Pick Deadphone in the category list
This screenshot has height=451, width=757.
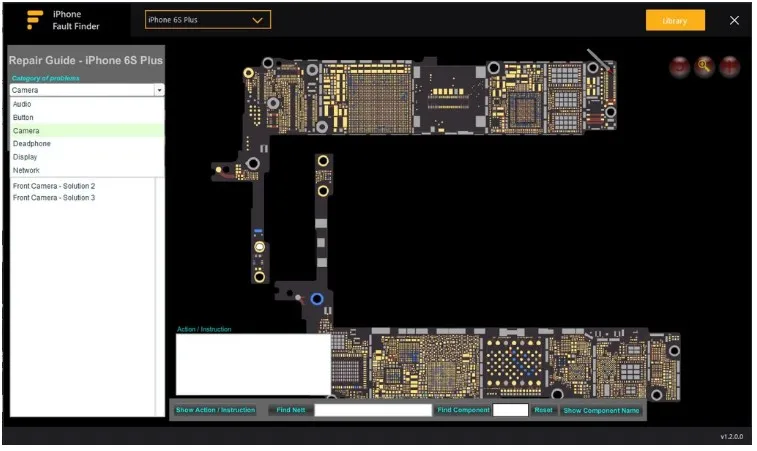click(x=87, y=144)
